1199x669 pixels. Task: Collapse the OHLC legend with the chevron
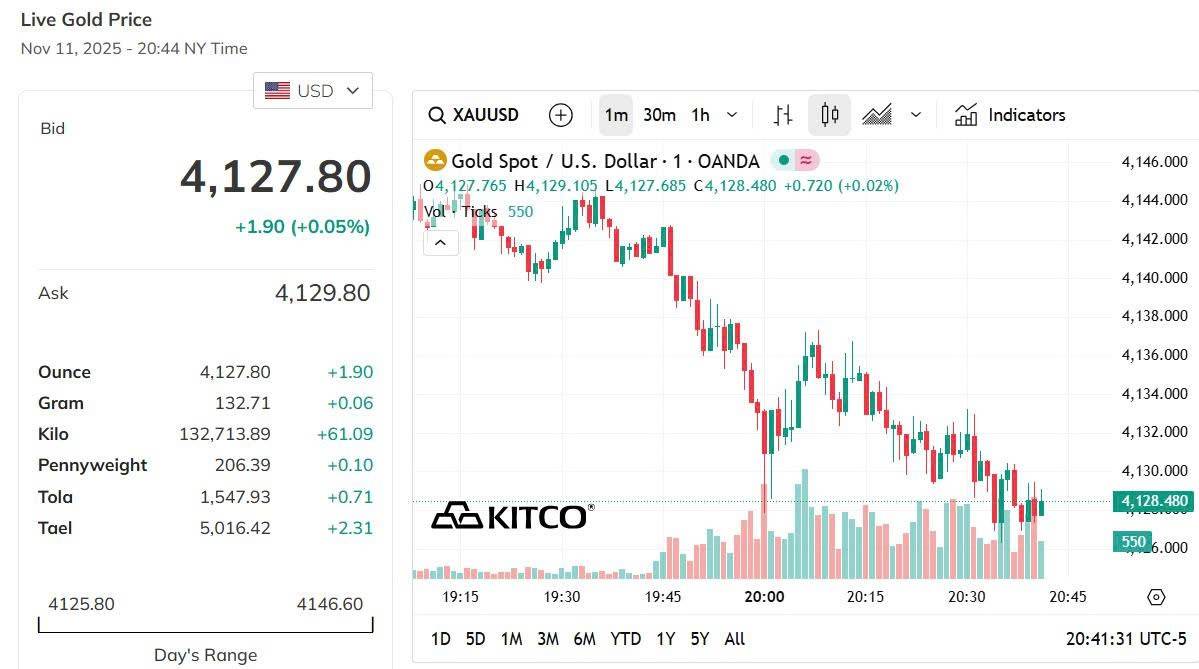440,242
